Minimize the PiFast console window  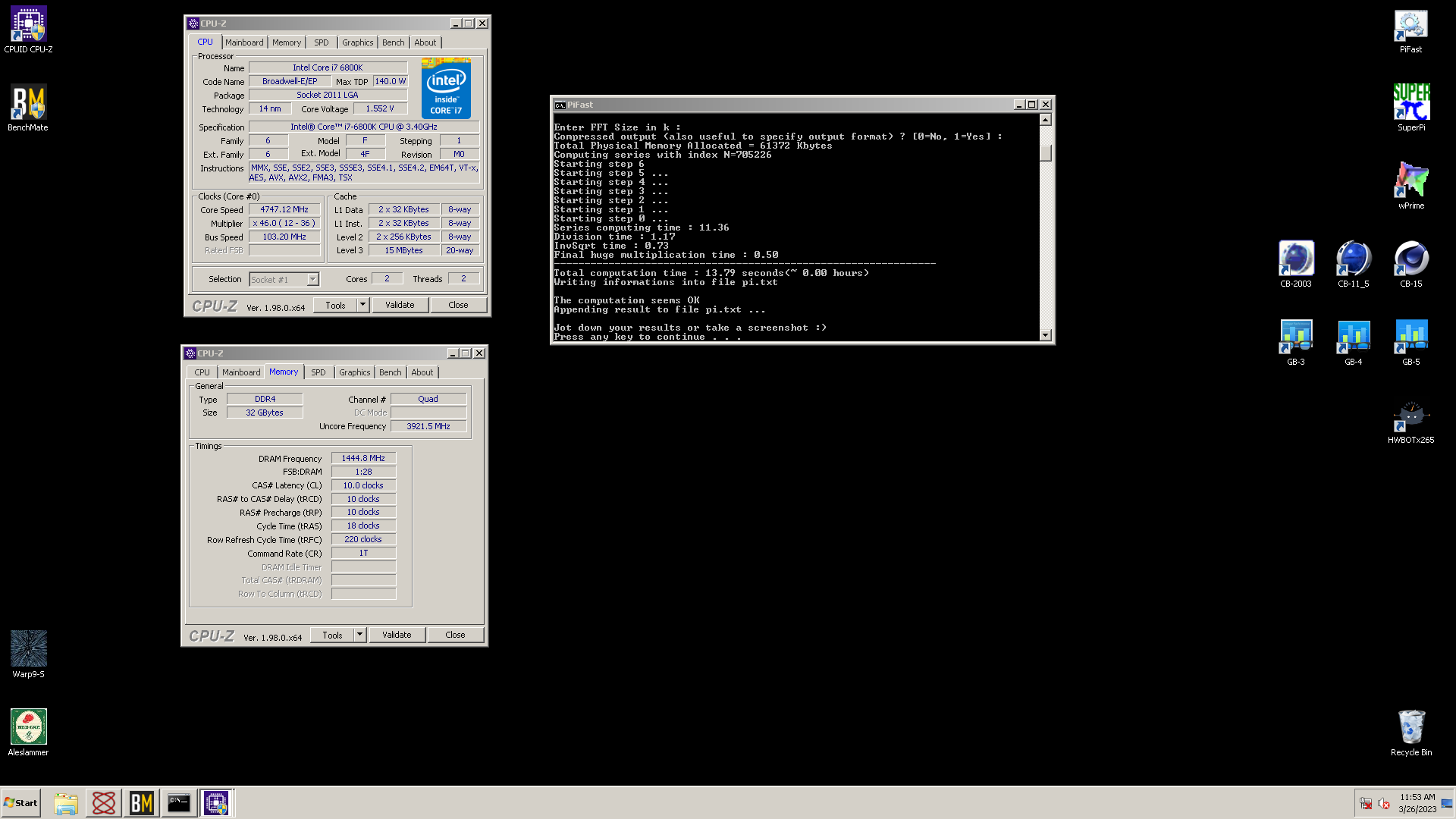click(1019, 105)
